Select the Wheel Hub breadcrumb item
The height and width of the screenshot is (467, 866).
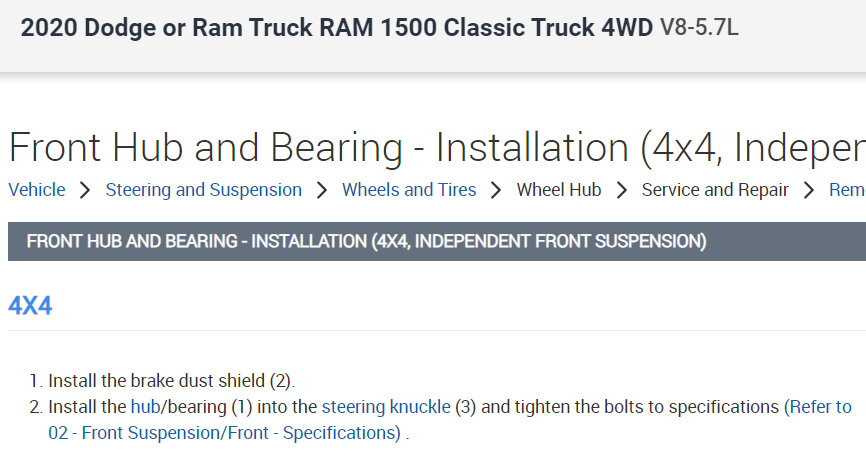pyautogui.click(x=559, y=190)
